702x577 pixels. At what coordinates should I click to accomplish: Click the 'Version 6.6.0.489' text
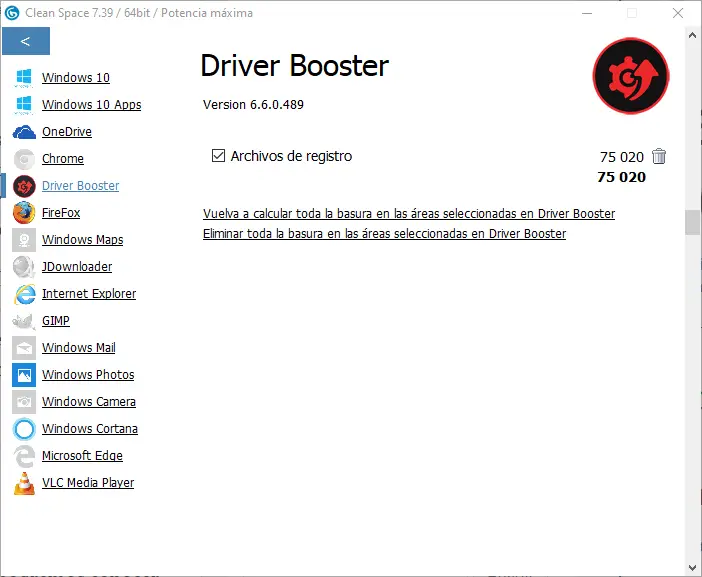(x=253, y=105)
